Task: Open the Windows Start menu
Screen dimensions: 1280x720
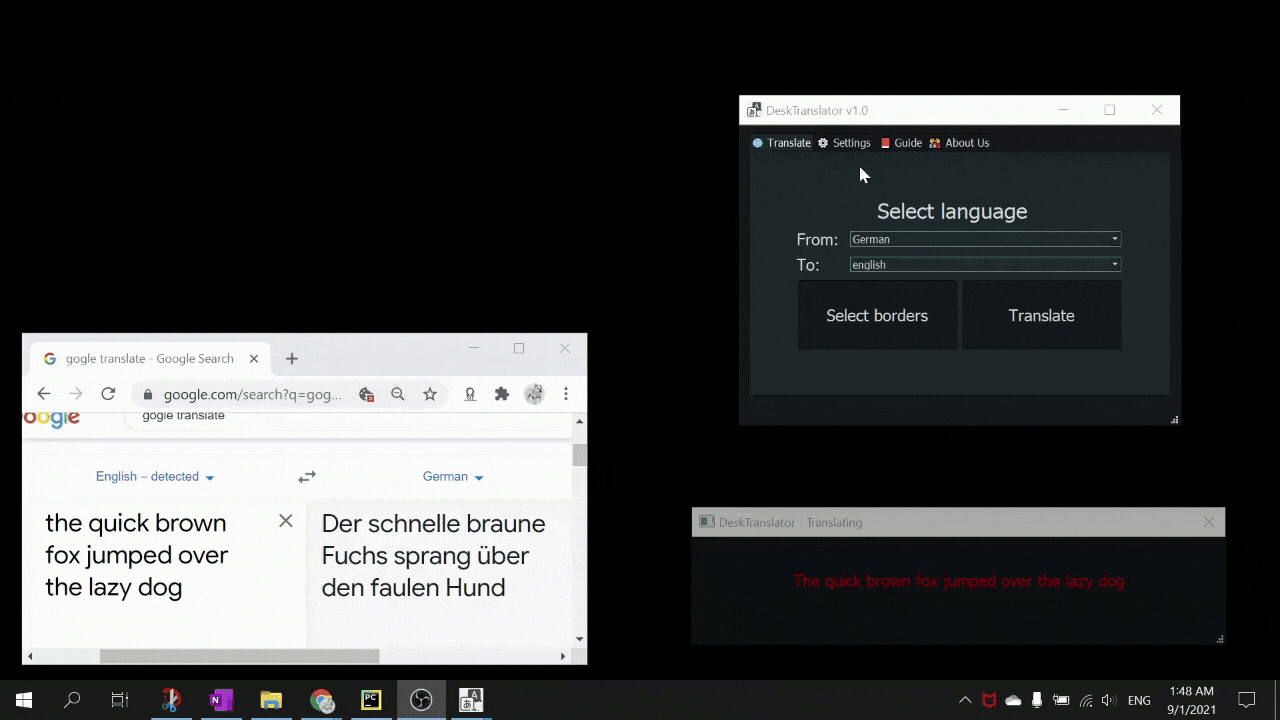Action: tap(24, 700)
